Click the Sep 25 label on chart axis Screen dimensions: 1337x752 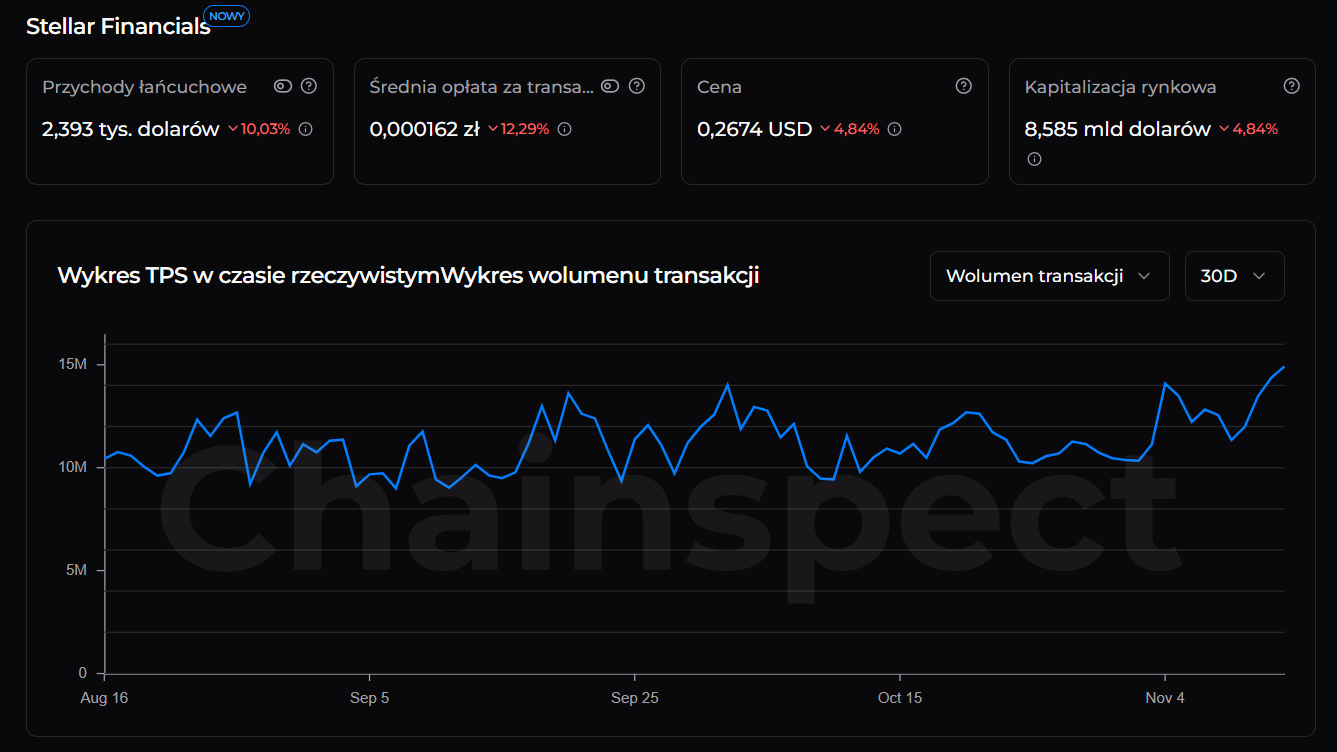[635, 698]
